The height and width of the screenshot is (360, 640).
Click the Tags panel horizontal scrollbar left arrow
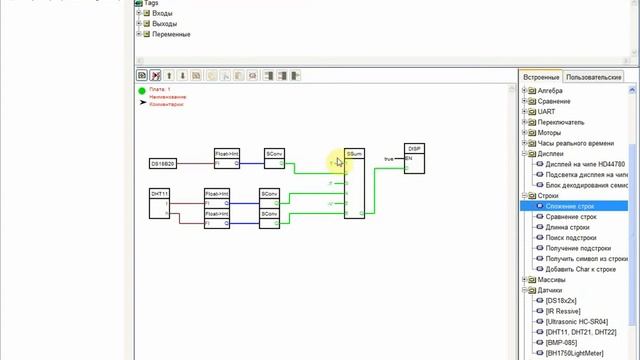coord(140,61)
